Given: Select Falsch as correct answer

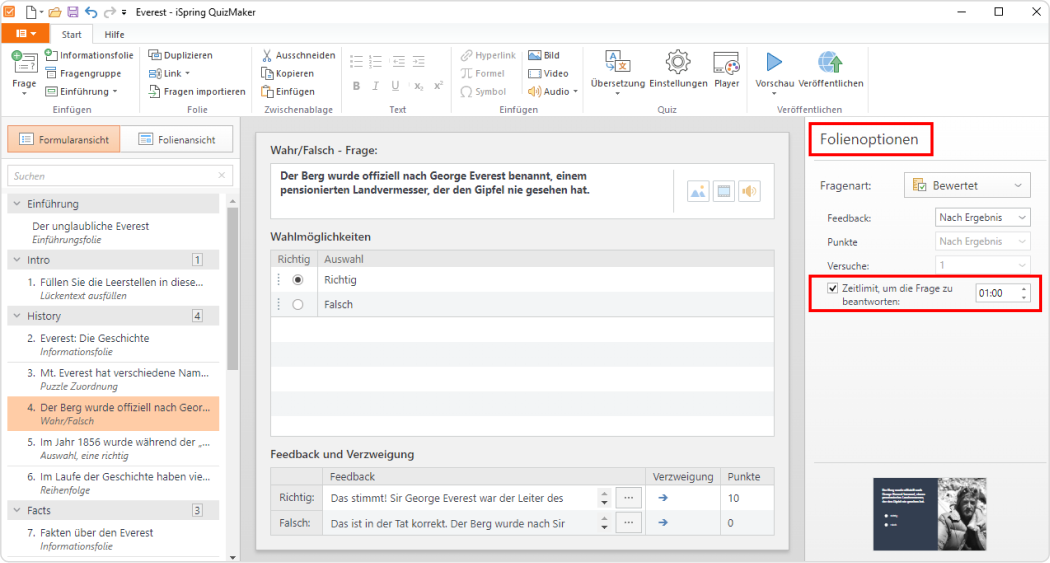Looking at the screenshot, I should click(298, 305).
